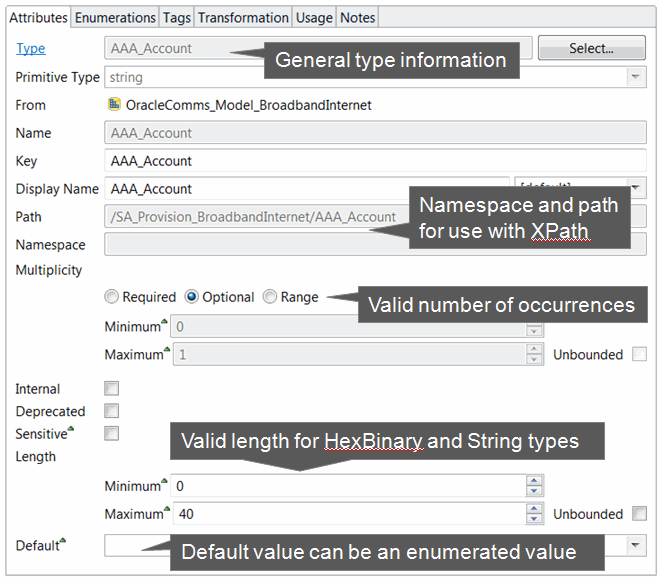Expand the Primitive Type dropdown arrow
The height and width of the screenshot is (579, 660).
point(635,77)
